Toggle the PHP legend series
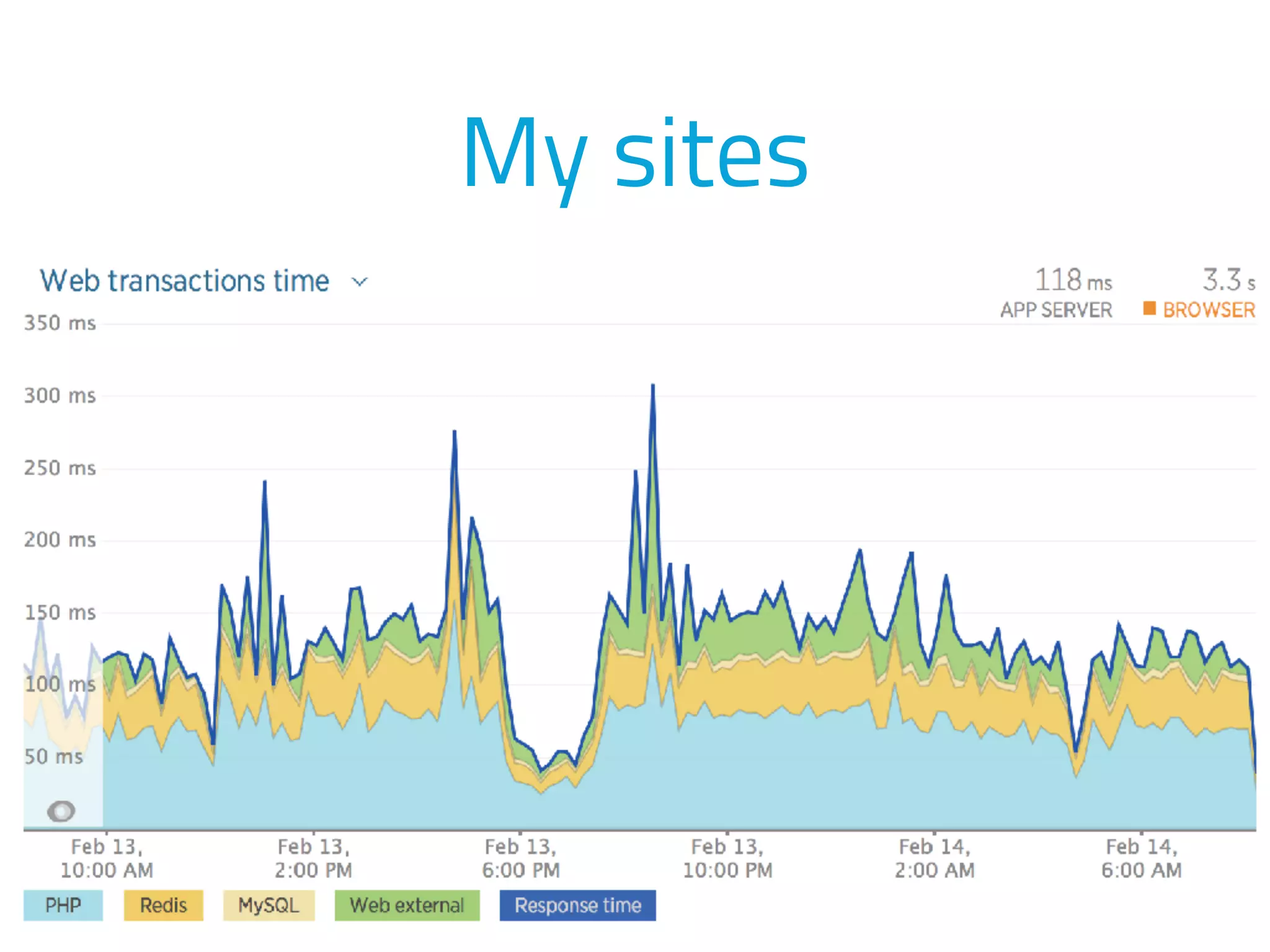This screenshot has width=1270, height=952. pyautogui.click(x=63, y=906)
